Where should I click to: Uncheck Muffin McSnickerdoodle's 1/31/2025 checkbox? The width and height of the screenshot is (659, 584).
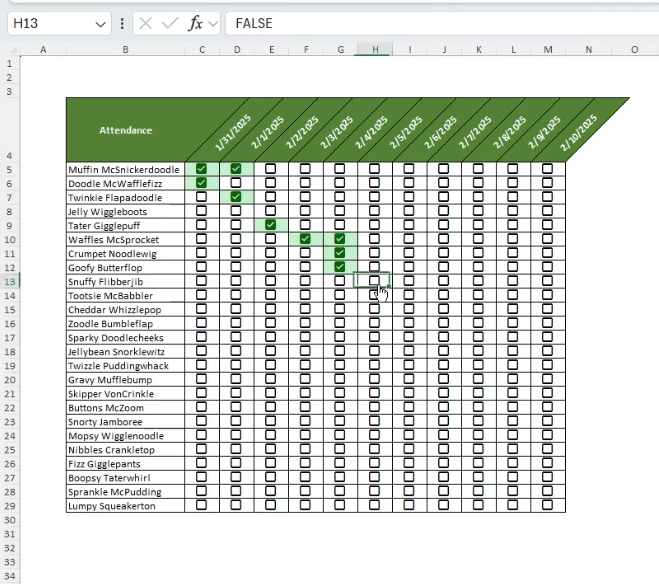(201, 169)
